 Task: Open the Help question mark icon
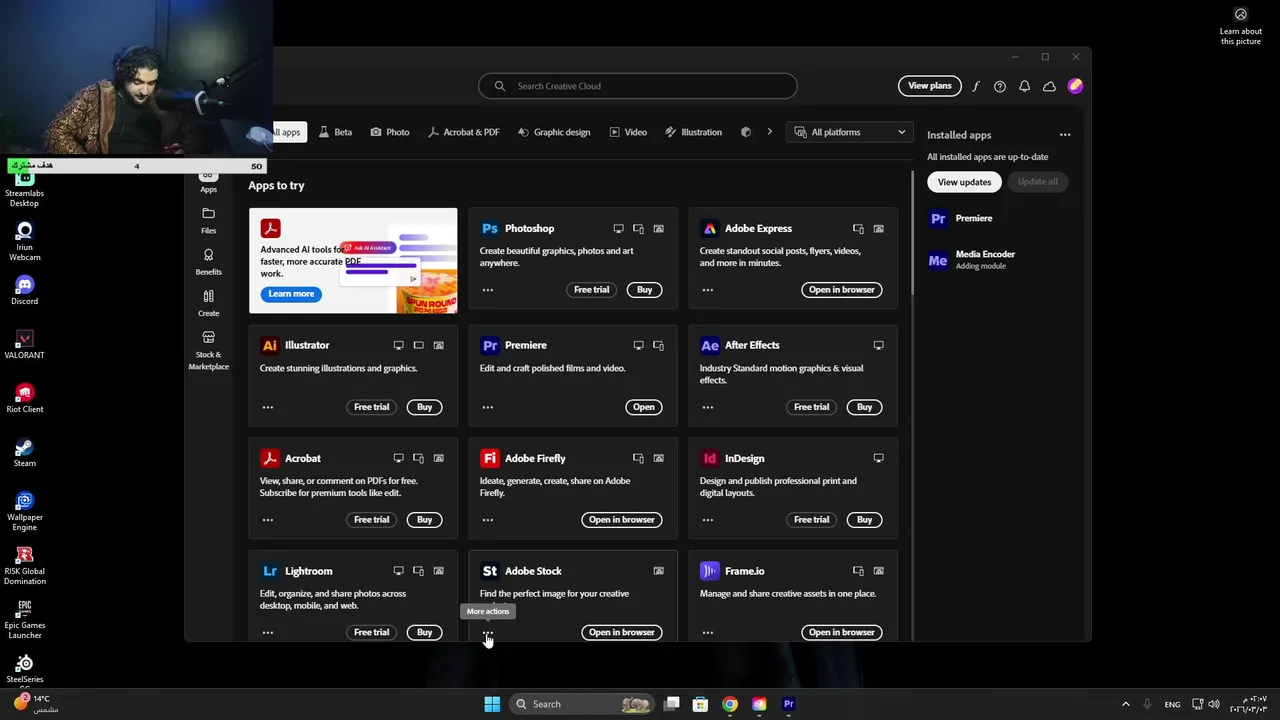tap(1000, 86)
